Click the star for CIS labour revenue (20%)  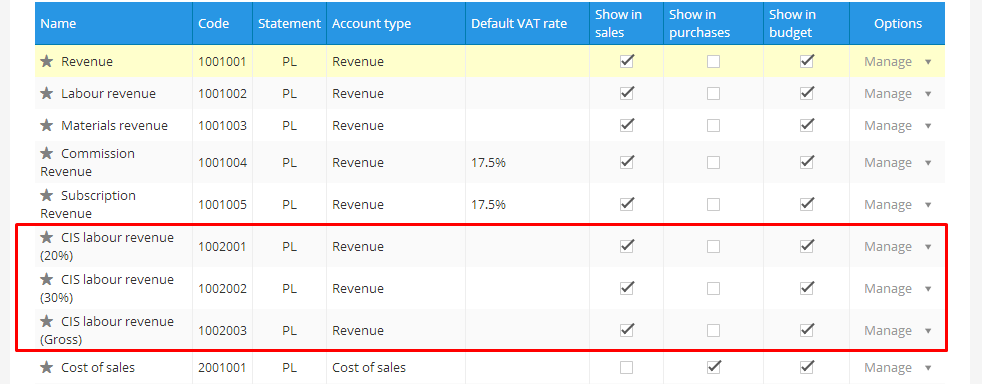pos(46,237)
